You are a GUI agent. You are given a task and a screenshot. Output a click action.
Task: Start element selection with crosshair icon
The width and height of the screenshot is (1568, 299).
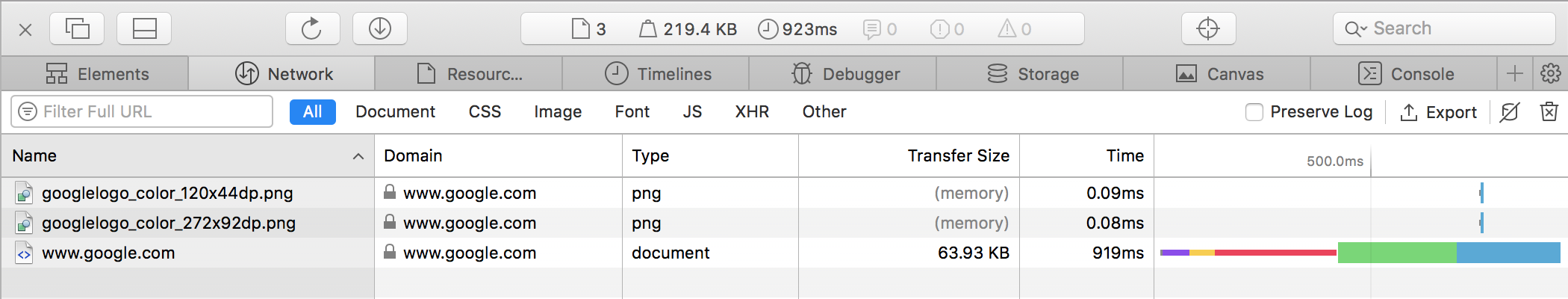(1208, 29)
